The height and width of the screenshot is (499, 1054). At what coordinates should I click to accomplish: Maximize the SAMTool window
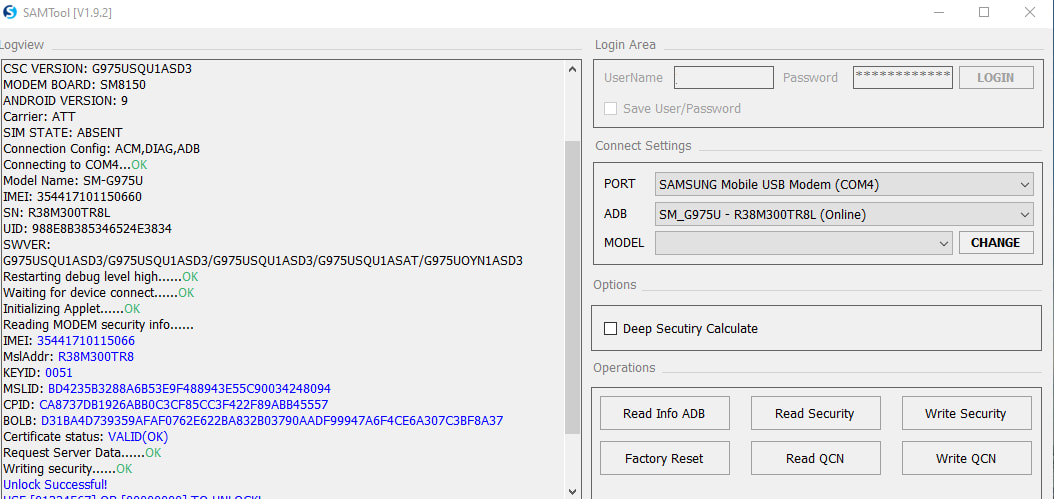984,12
